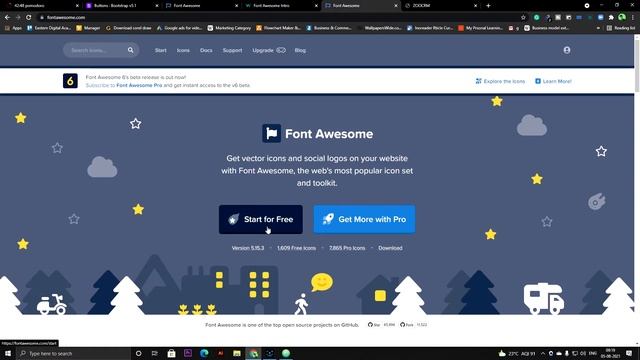Open the Support navigation item
This screenshot has height=360, width=640.
tap(232, 50)
